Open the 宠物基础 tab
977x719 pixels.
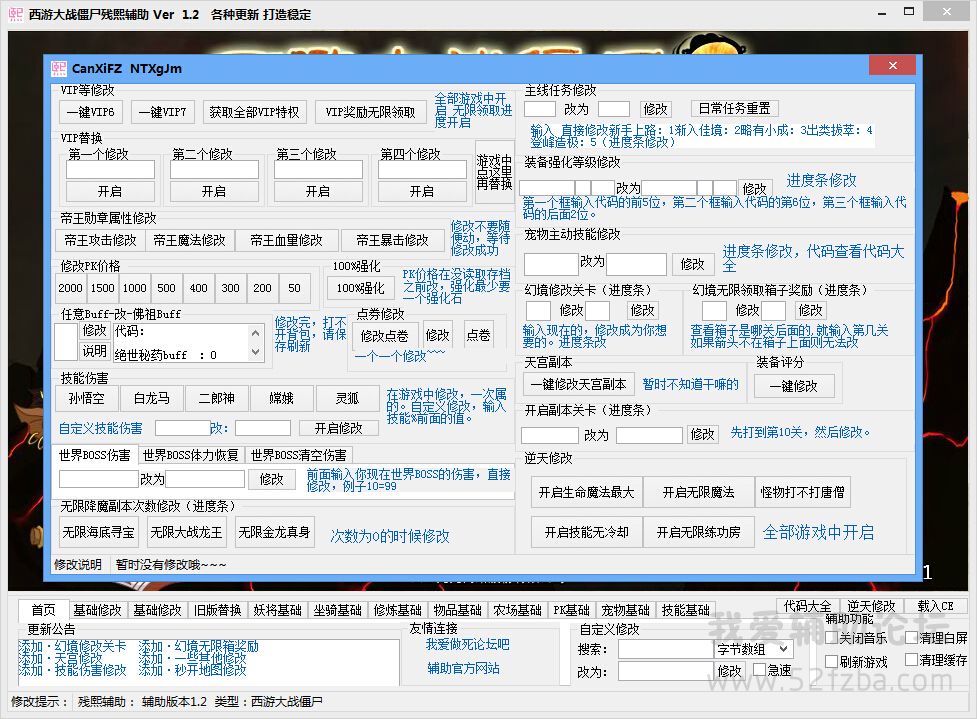(x=625, y=610)
